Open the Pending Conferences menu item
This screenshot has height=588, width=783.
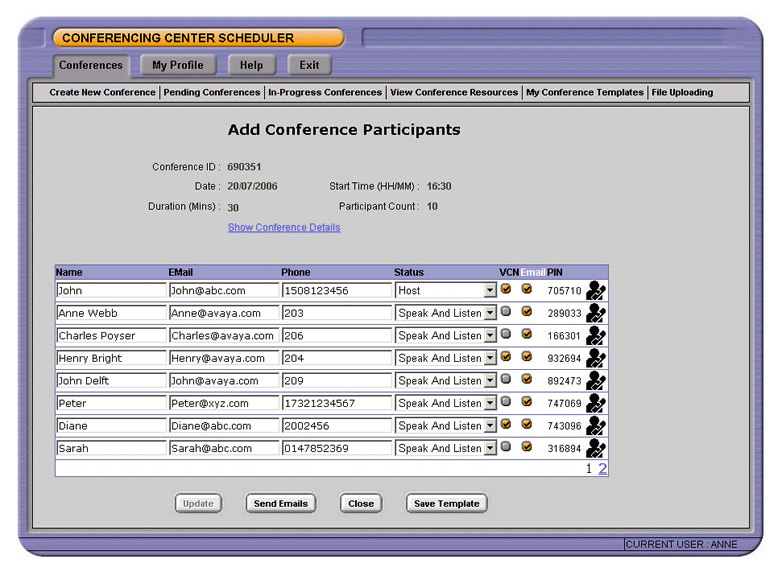point(211,92)
